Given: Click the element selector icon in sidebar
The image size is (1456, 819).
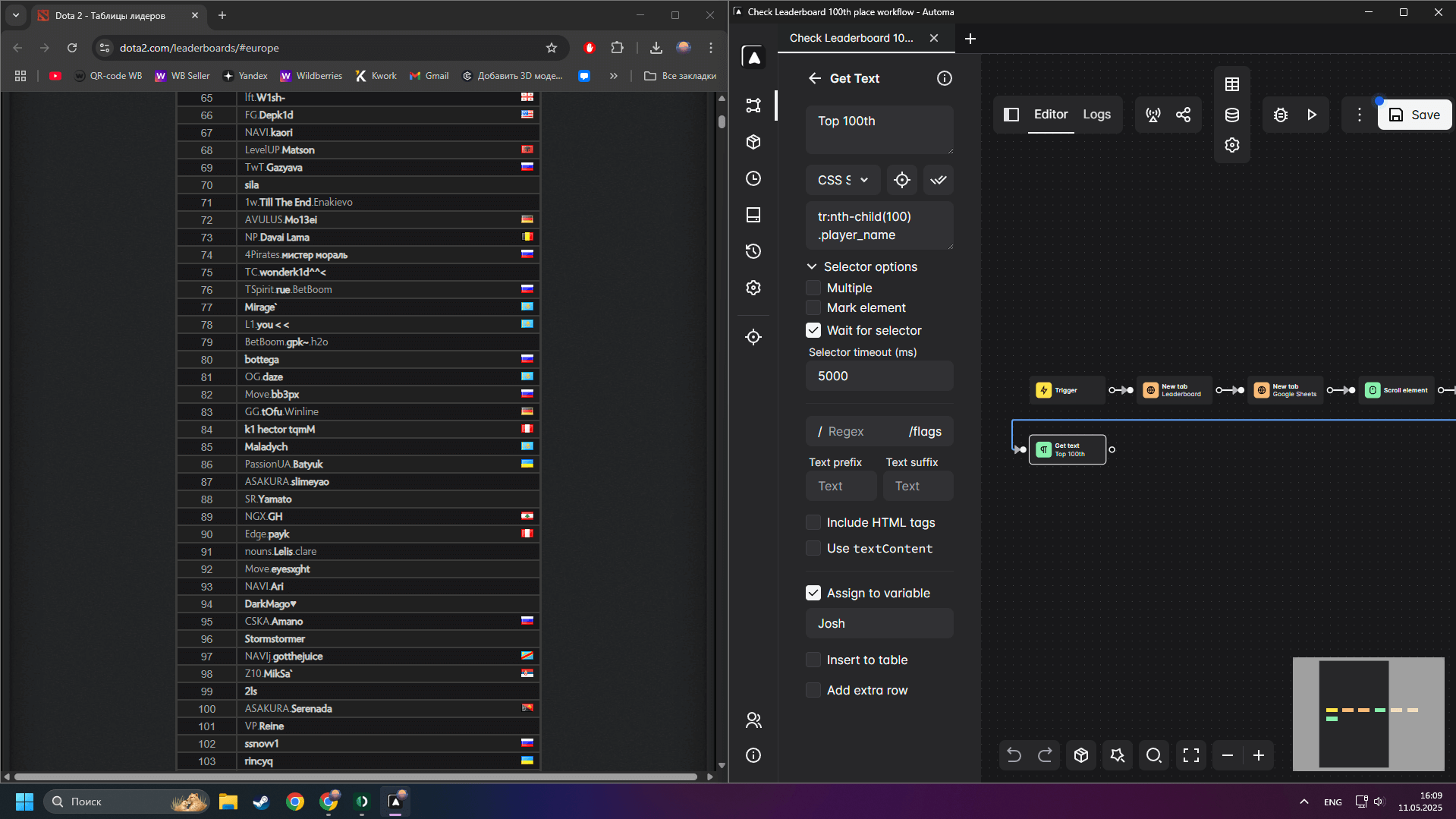Looking at the screenshot, I should click(x=753, y=337).
